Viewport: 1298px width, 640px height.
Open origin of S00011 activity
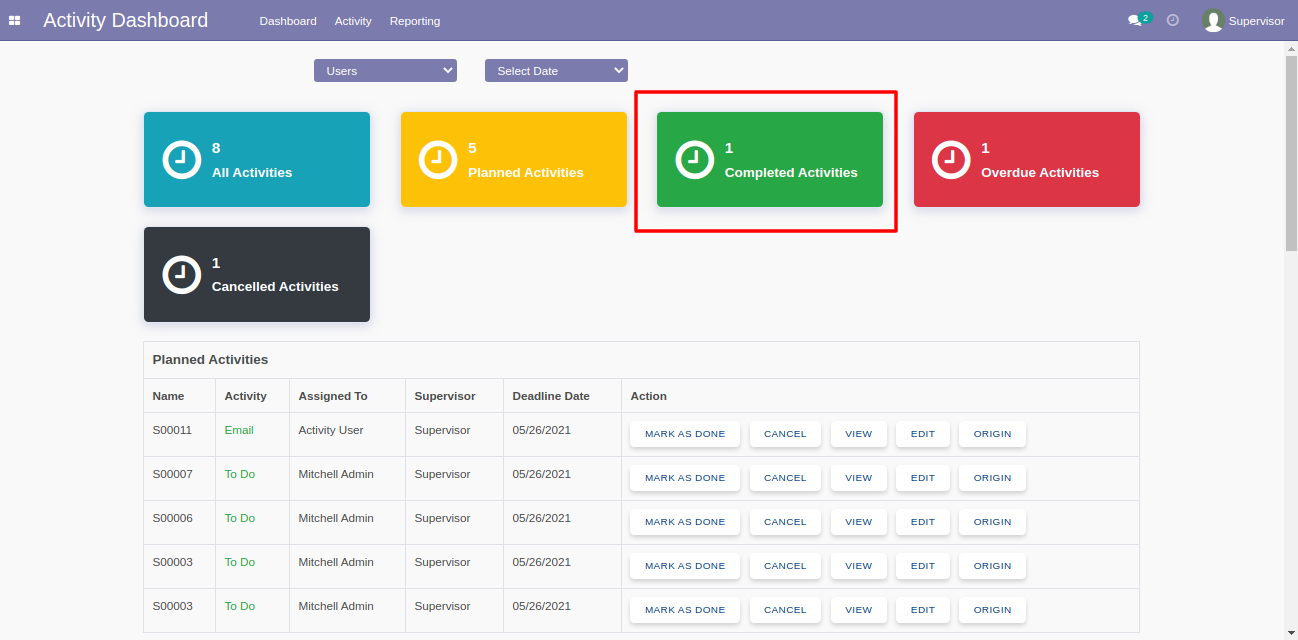[x=992, y=434]
